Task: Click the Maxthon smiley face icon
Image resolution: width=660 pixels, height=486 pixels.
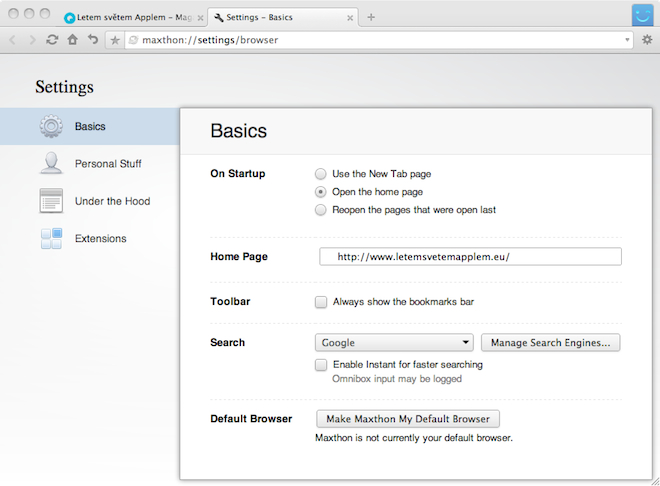Action: click(x=642, y=15)
